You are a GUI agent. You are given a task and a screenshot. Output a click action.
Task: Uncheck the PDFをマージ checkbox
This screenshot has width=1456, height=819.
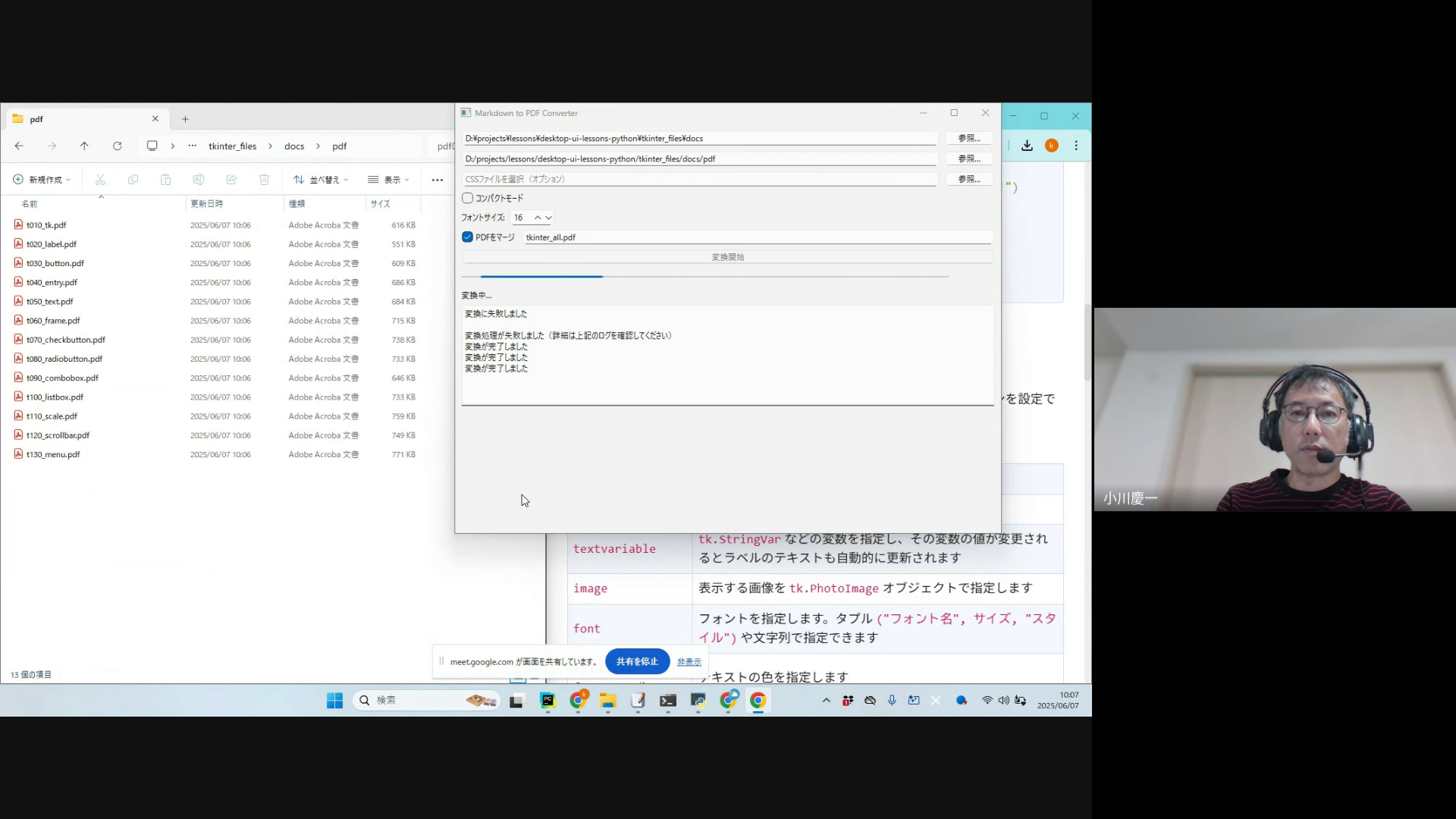[x=468, y=237]
